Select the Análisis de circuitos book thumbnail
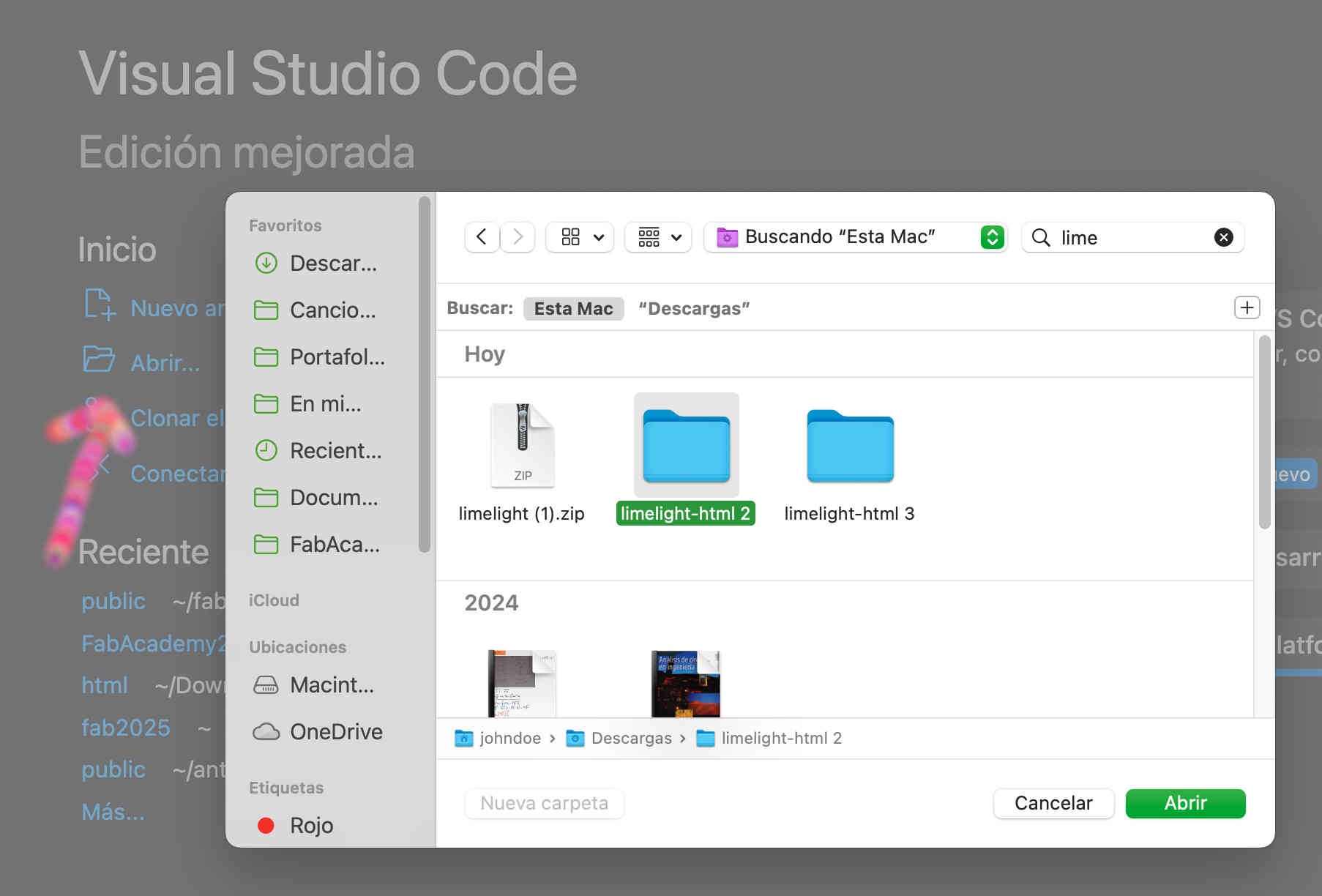 click(x=686, y=684)
